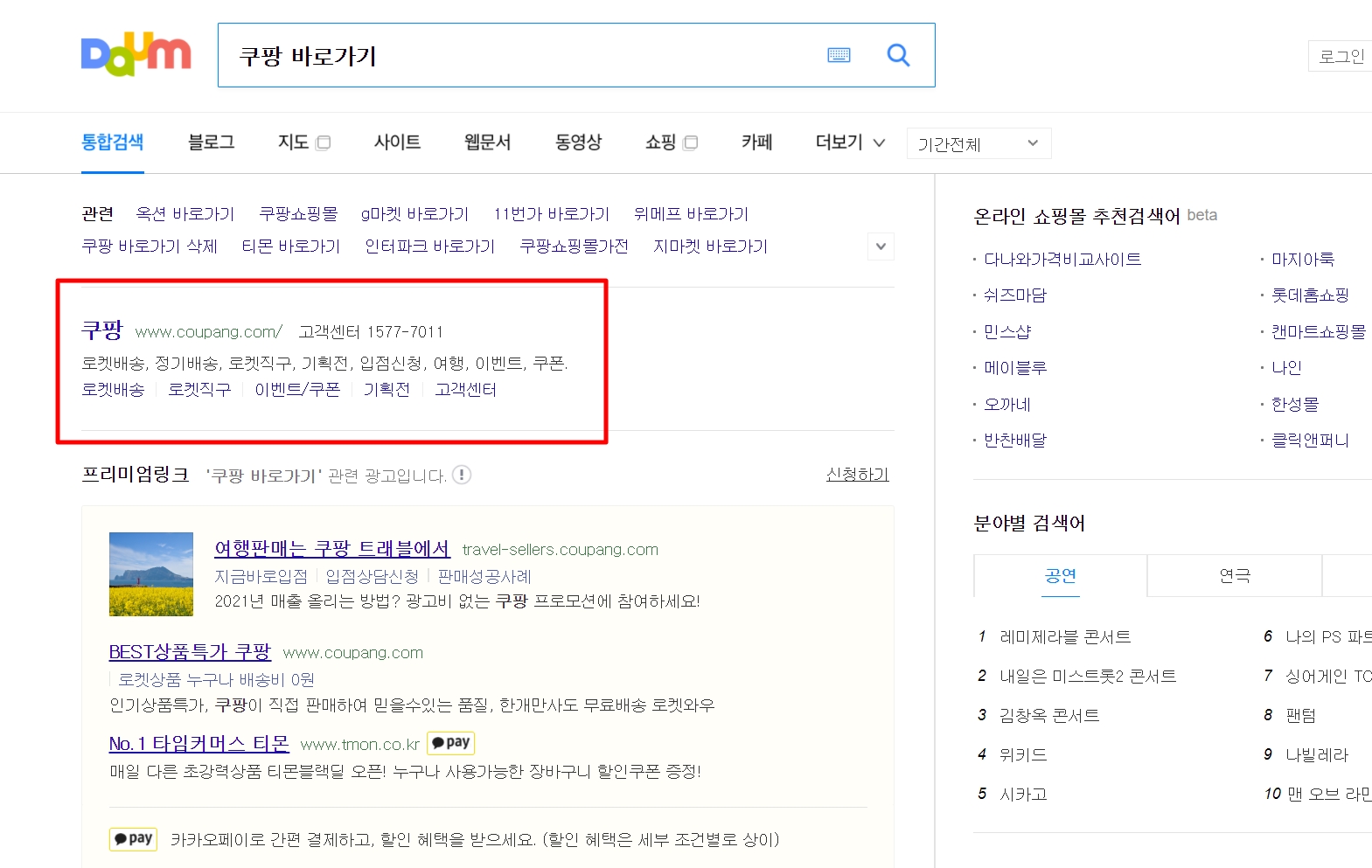The height and width of the screenshot is (868, 1372).
Task: Click recommended term 한성몰
Action: (x=1294, y=405)
